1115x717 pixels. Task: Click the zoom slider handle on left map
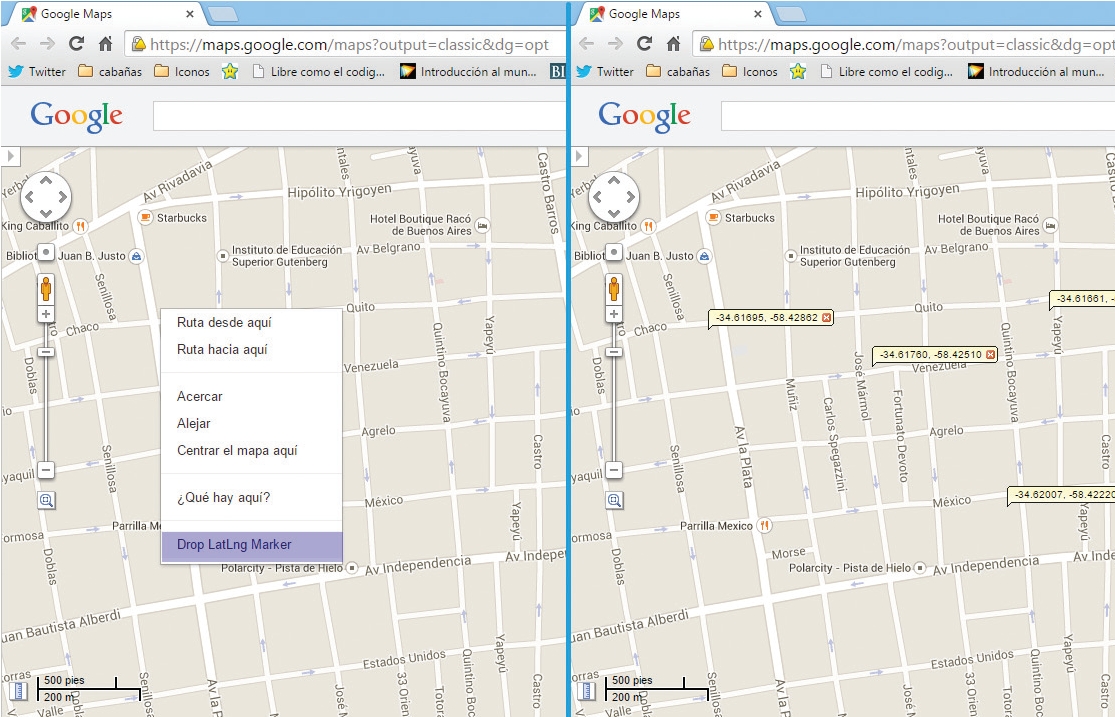(x=46, y=352)
